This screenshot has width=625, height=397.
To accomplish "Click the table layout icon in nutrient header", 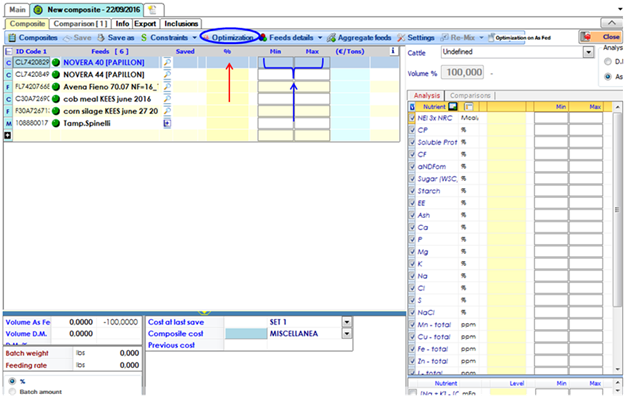I will (x=468, y=106).
